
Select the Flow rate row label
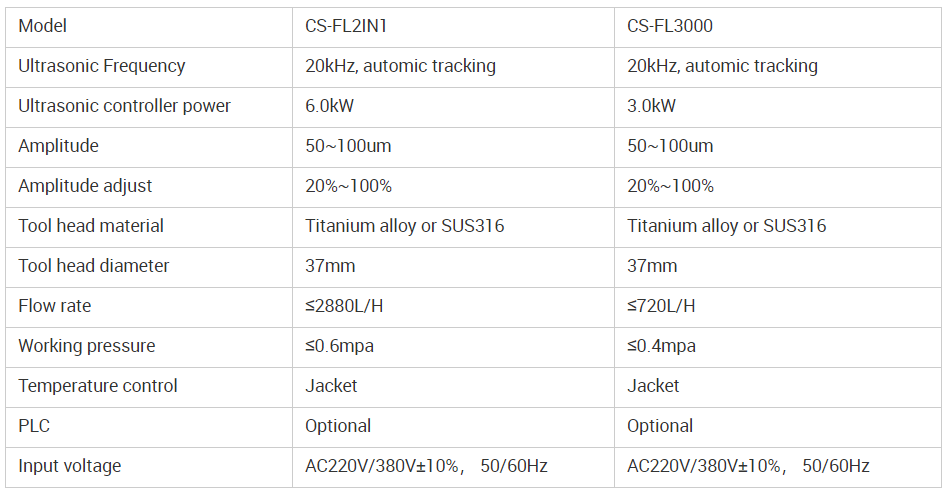pos(54,306)
